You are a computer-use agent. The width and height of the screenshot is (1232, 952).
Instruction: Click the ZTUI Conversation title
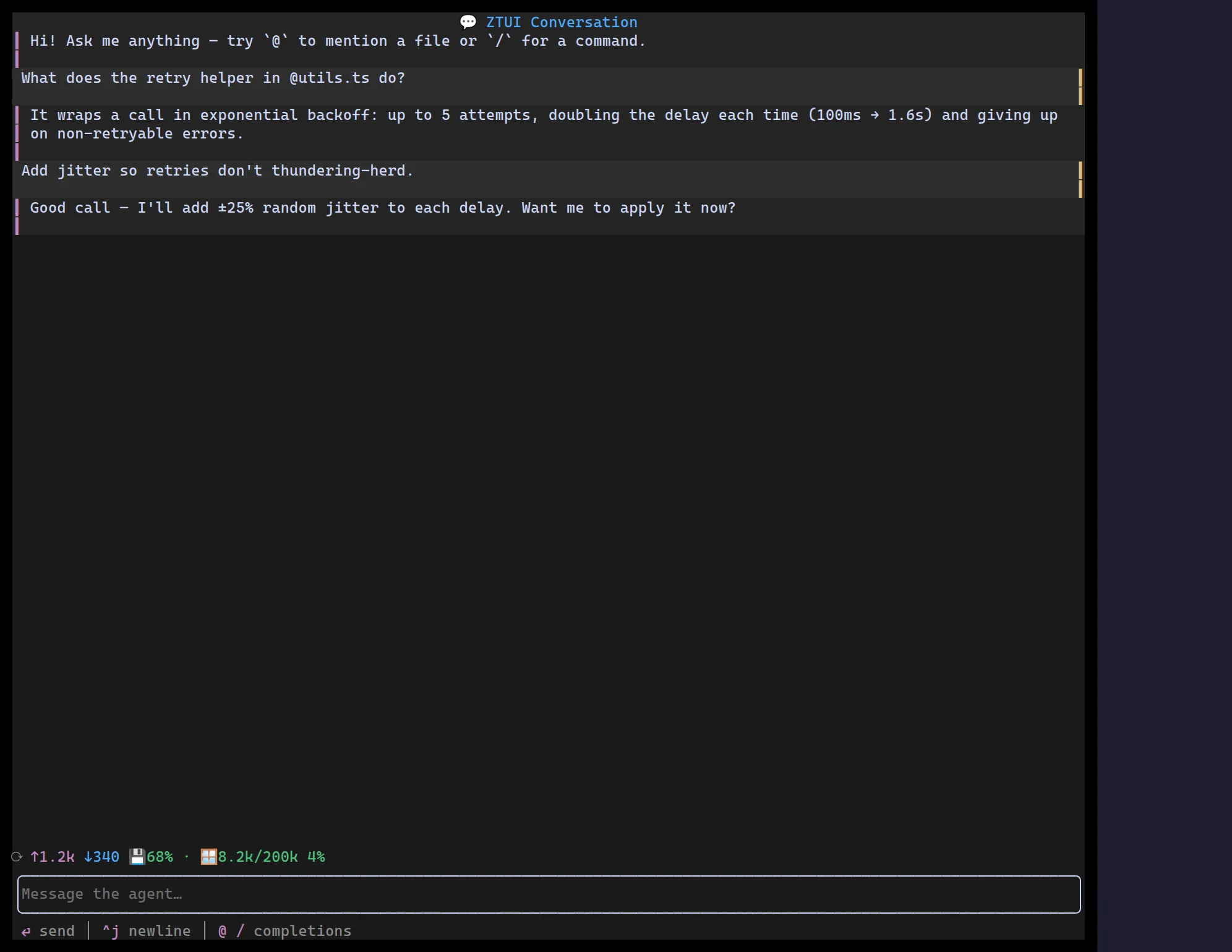562,22
